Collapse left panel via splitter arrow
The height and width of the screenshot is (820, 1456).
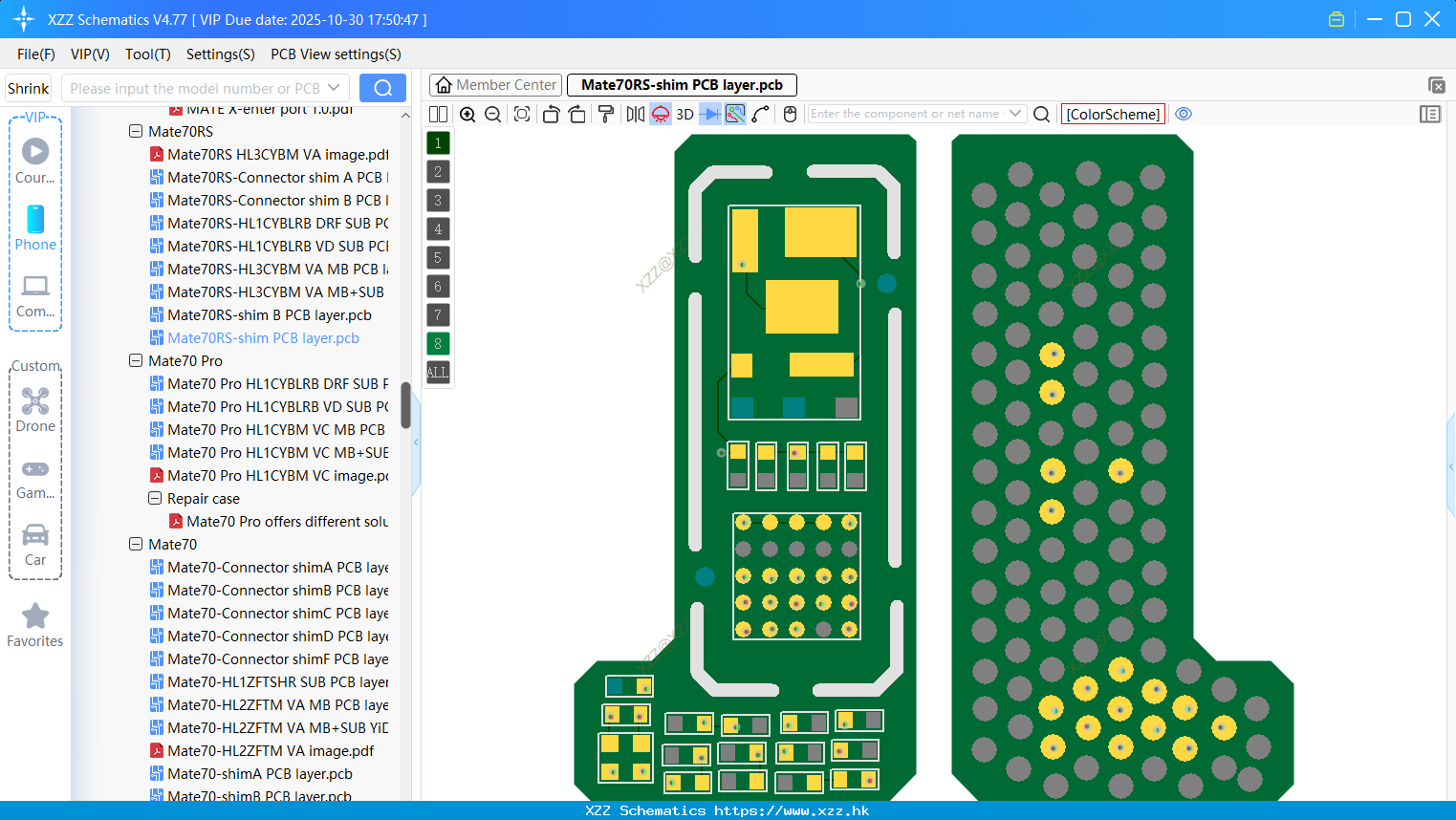point(416,442)
